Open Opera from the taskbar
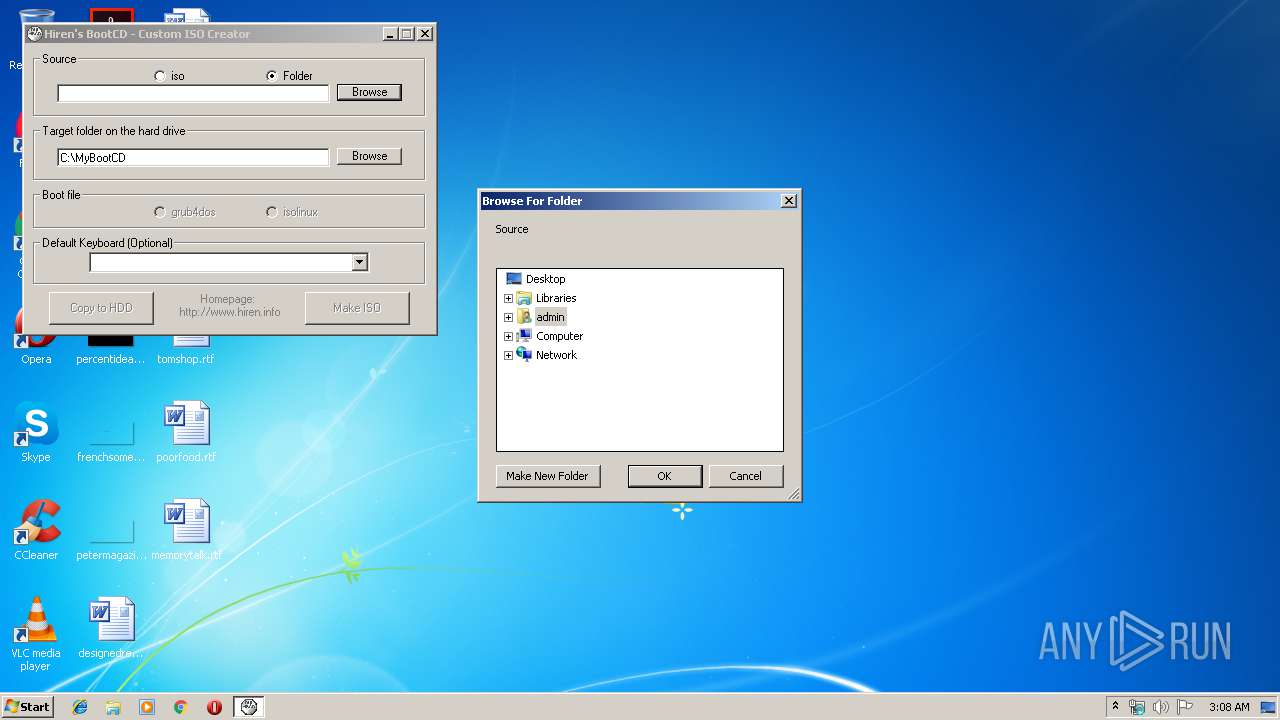Viewport: 1280px width, 720px height. click(x=214, y=707)
